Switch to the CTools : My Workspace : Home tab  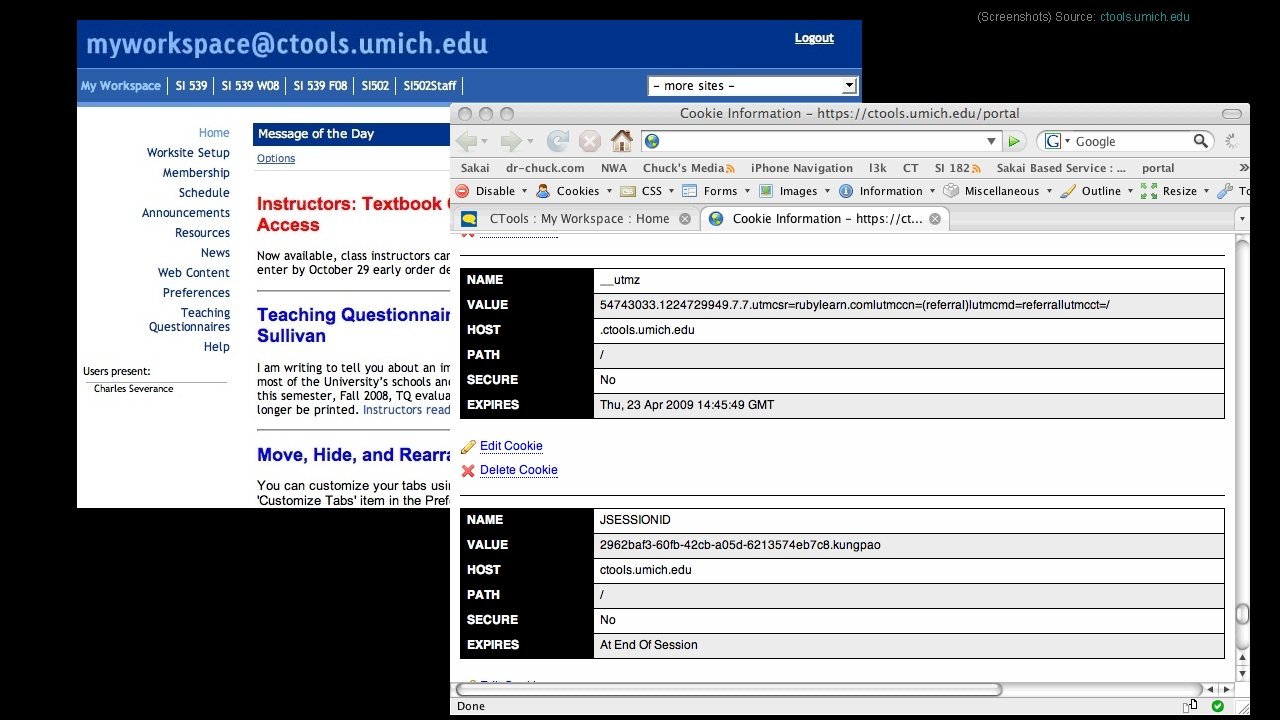577,219
